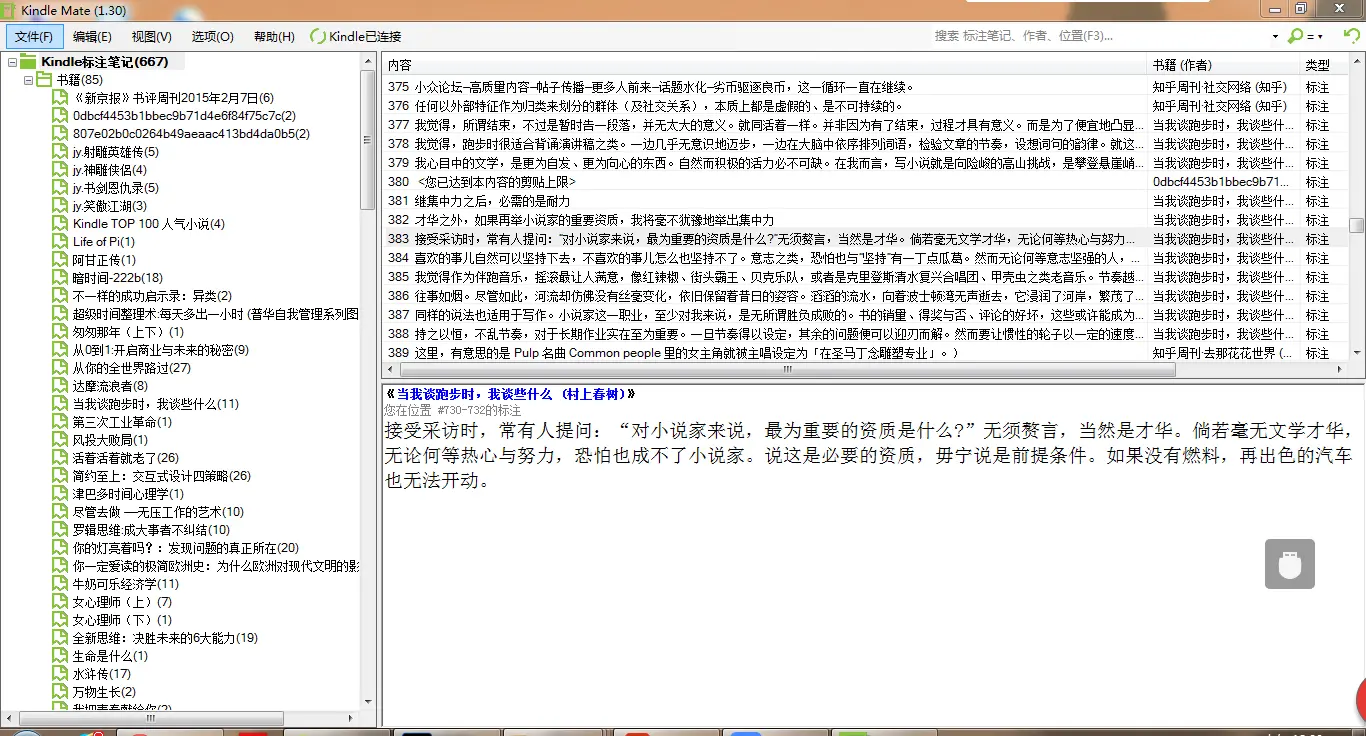This screenshot has width=1366, height=736.
Task: Open the 帮助(H) menu
Action: [274, 36]
